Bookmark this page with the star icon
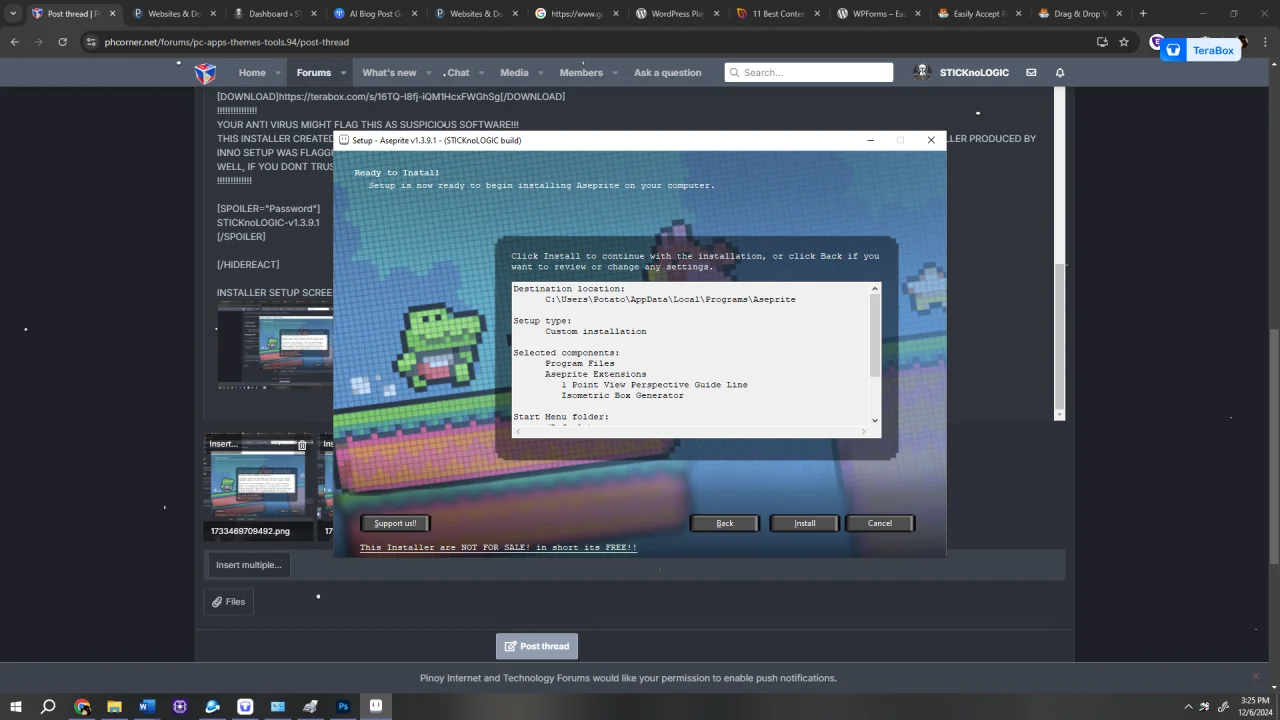Screen dimensions: 1280x720 [x=1124, y=42]
